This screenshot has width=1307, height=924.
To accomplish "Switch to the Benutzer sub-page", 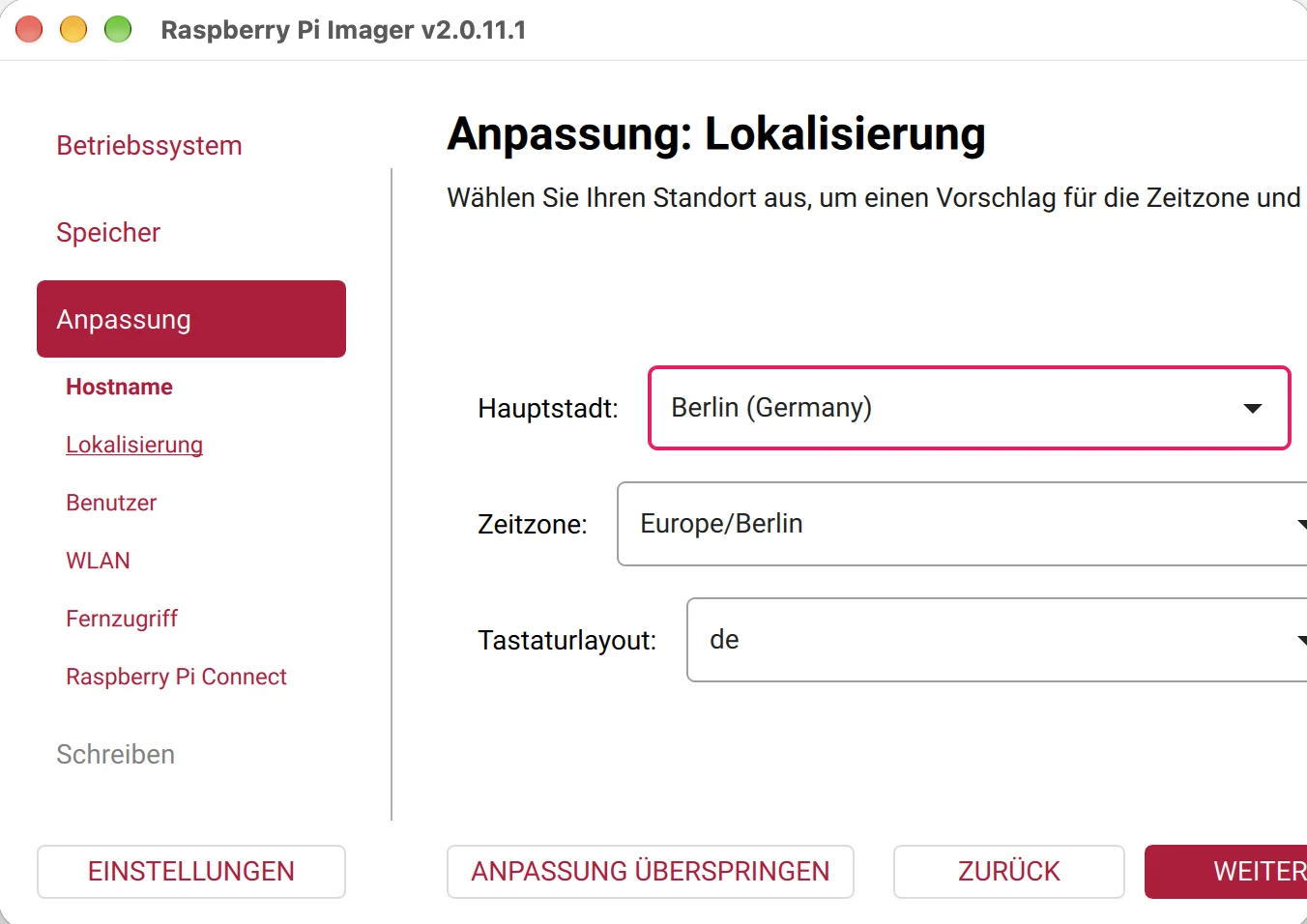I will [x=111, y=503].
